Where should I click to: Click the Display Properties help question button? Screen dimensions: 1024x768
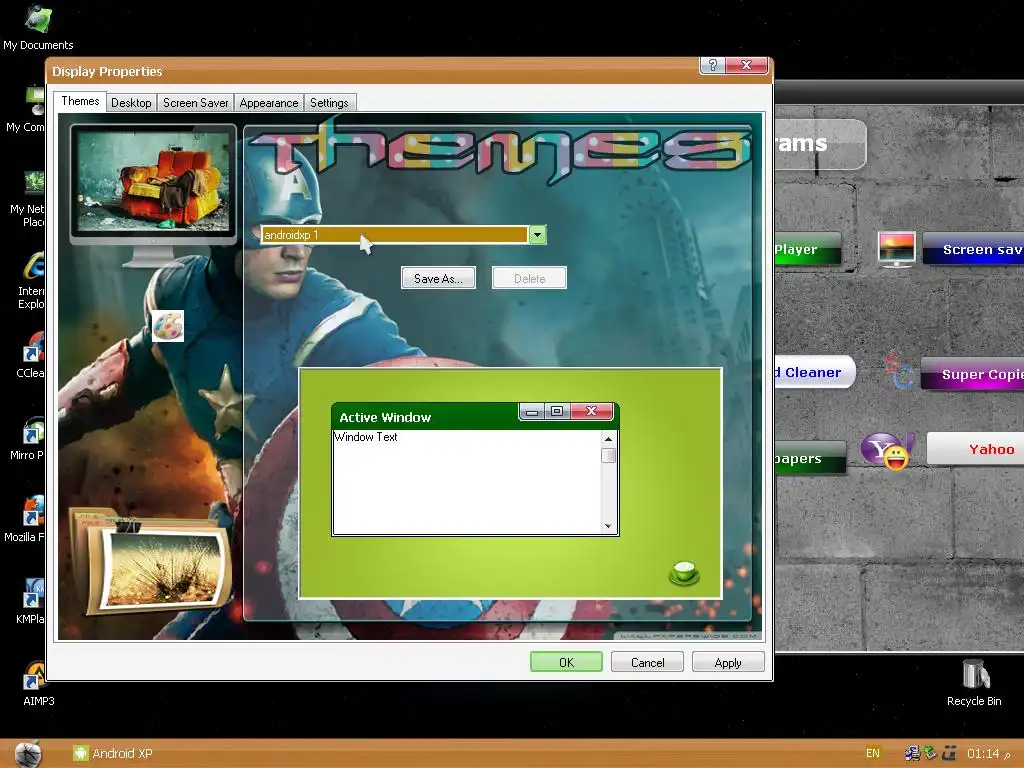tap(712, 65)
